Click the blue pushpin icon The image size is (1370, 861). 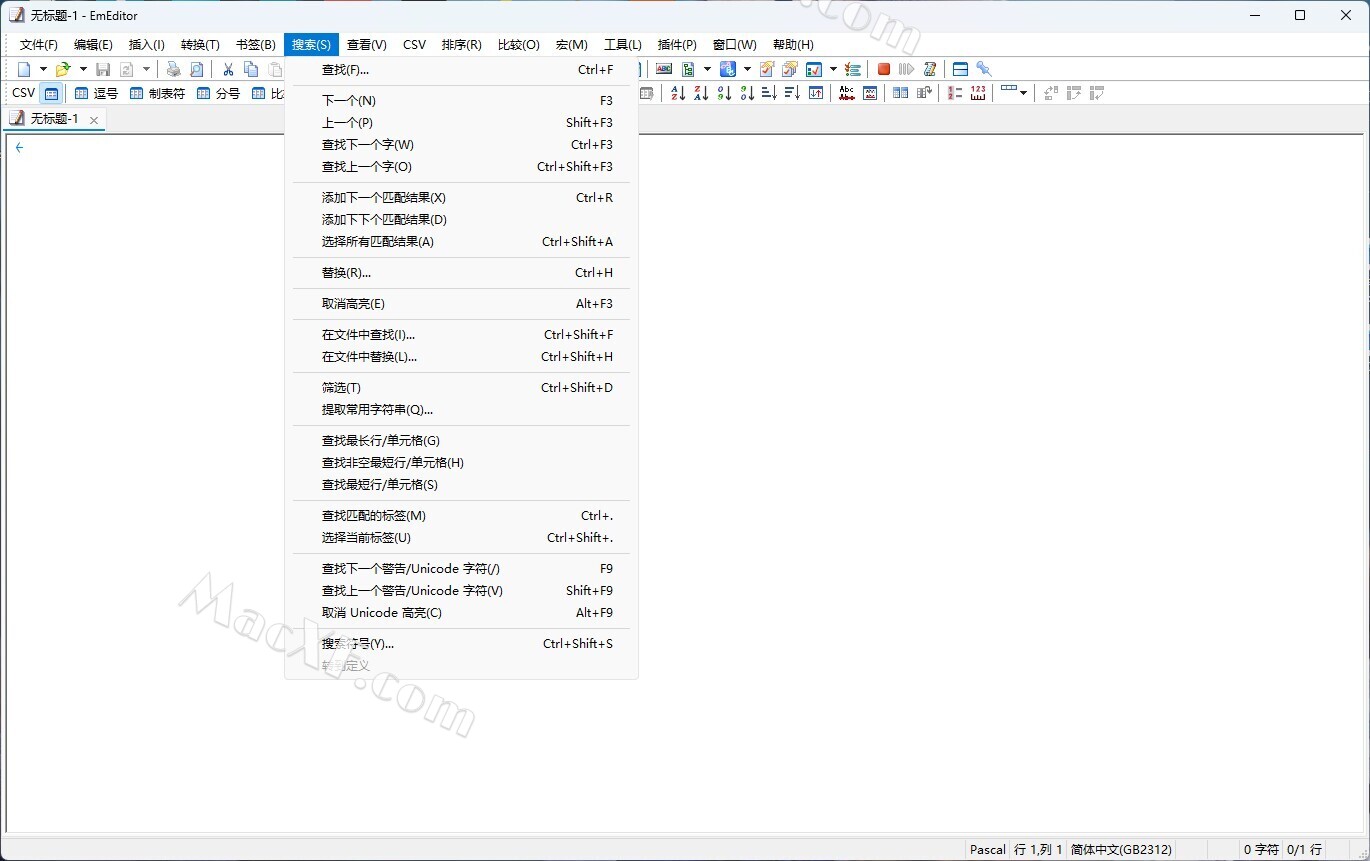point(984,69)
